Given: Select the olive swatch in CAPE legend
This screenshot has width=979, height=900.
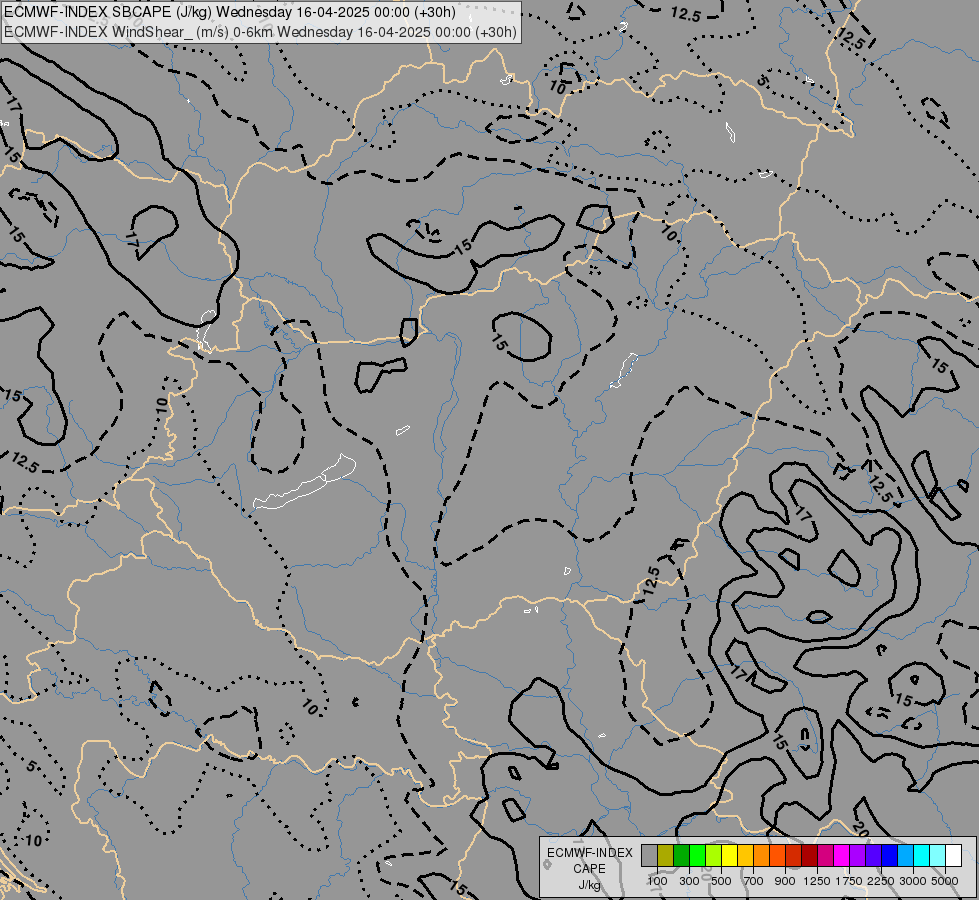Looking at the screenshot, I should 666,855.
